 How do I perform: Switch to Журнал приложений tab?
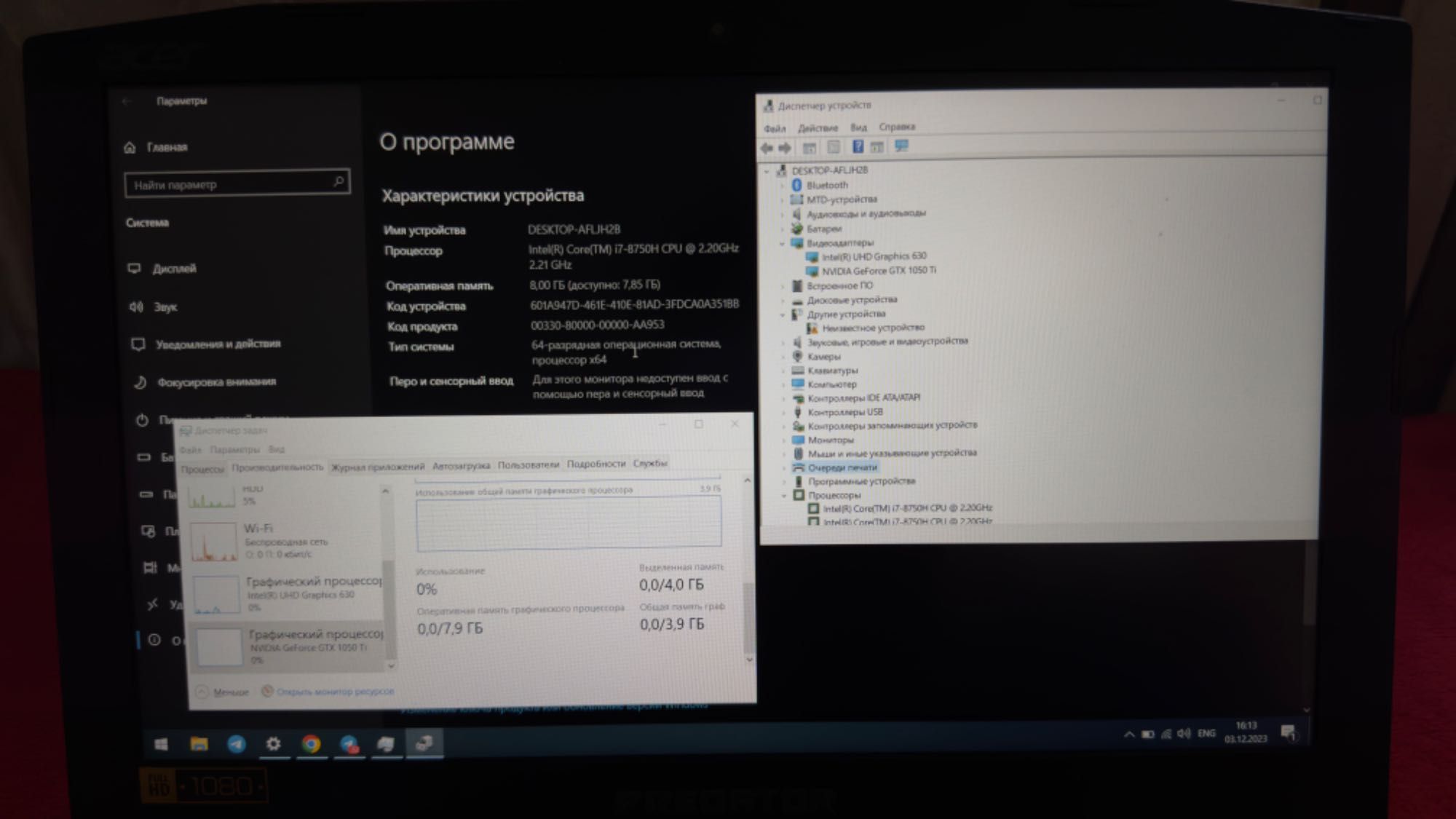[377, 467]
